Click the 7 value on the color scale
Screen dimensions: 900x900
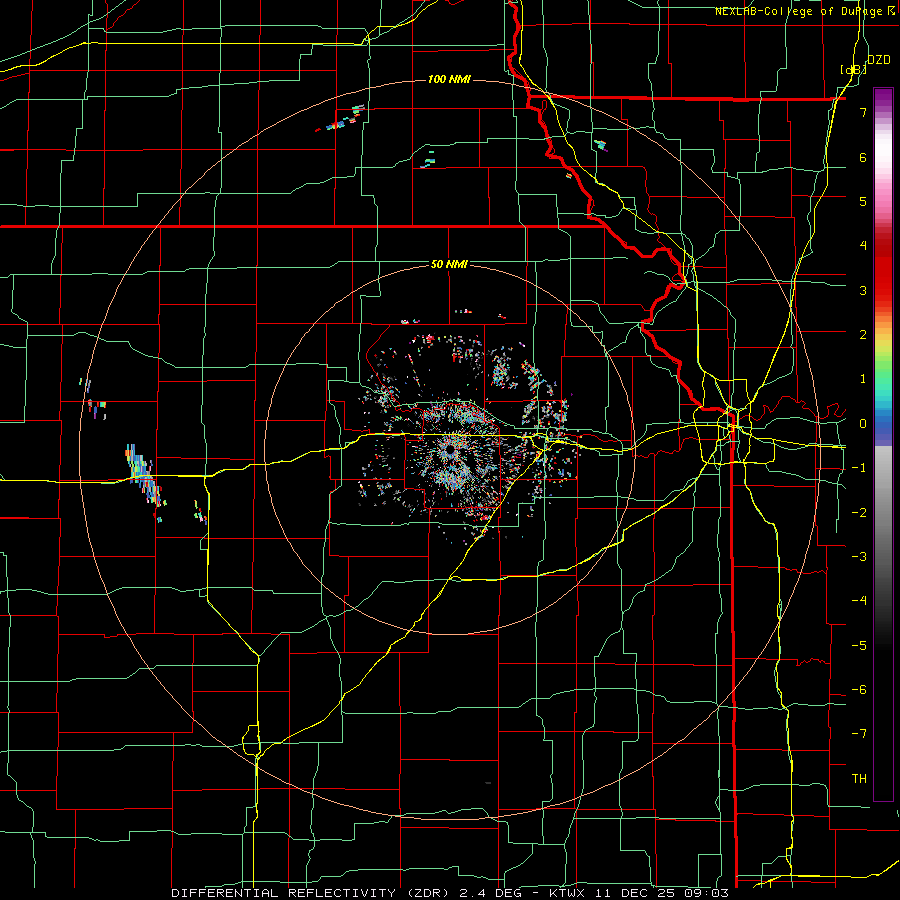point(863,112)
